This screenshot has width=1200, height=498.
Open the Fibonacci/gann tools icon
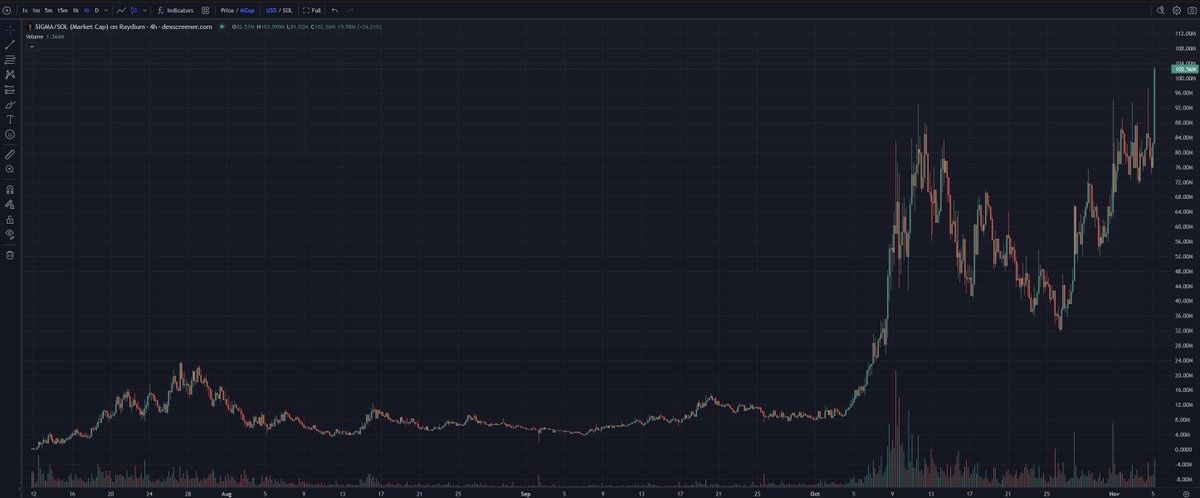[10, 60]
